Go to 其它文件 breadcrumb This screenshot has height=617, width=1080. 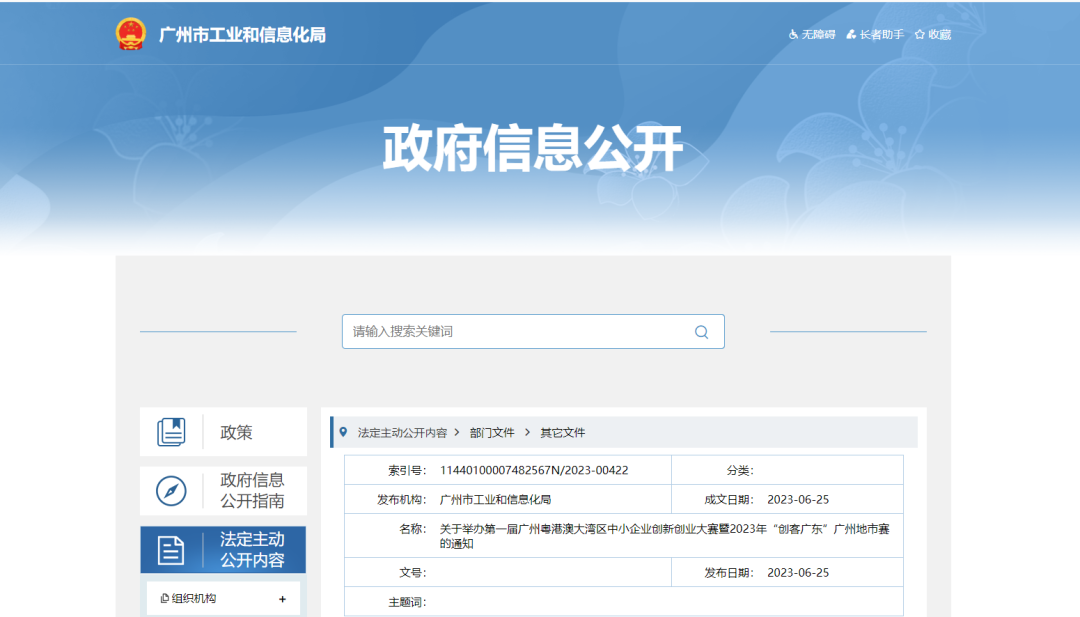click(x=563, y=432)
